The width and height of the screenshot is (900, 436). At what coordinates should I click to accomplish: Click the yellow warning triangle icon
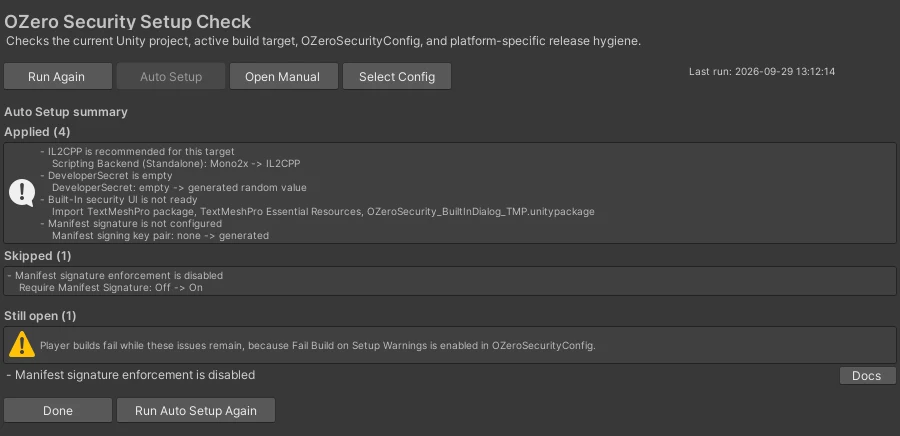pyautogui.click(x=22, y=344)
